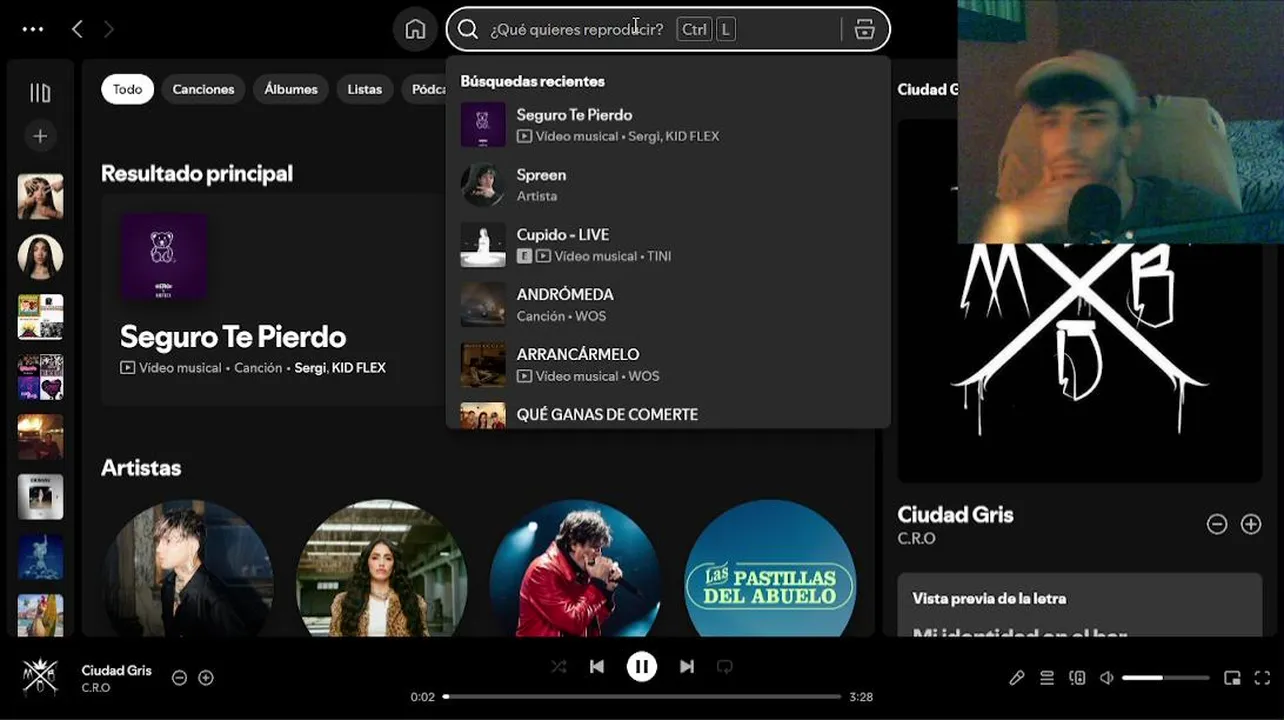This screenshot has height=720, width=1284.
Task: Open the now-playing cover thumbnail in bottom bar
Action: point(40,677)
